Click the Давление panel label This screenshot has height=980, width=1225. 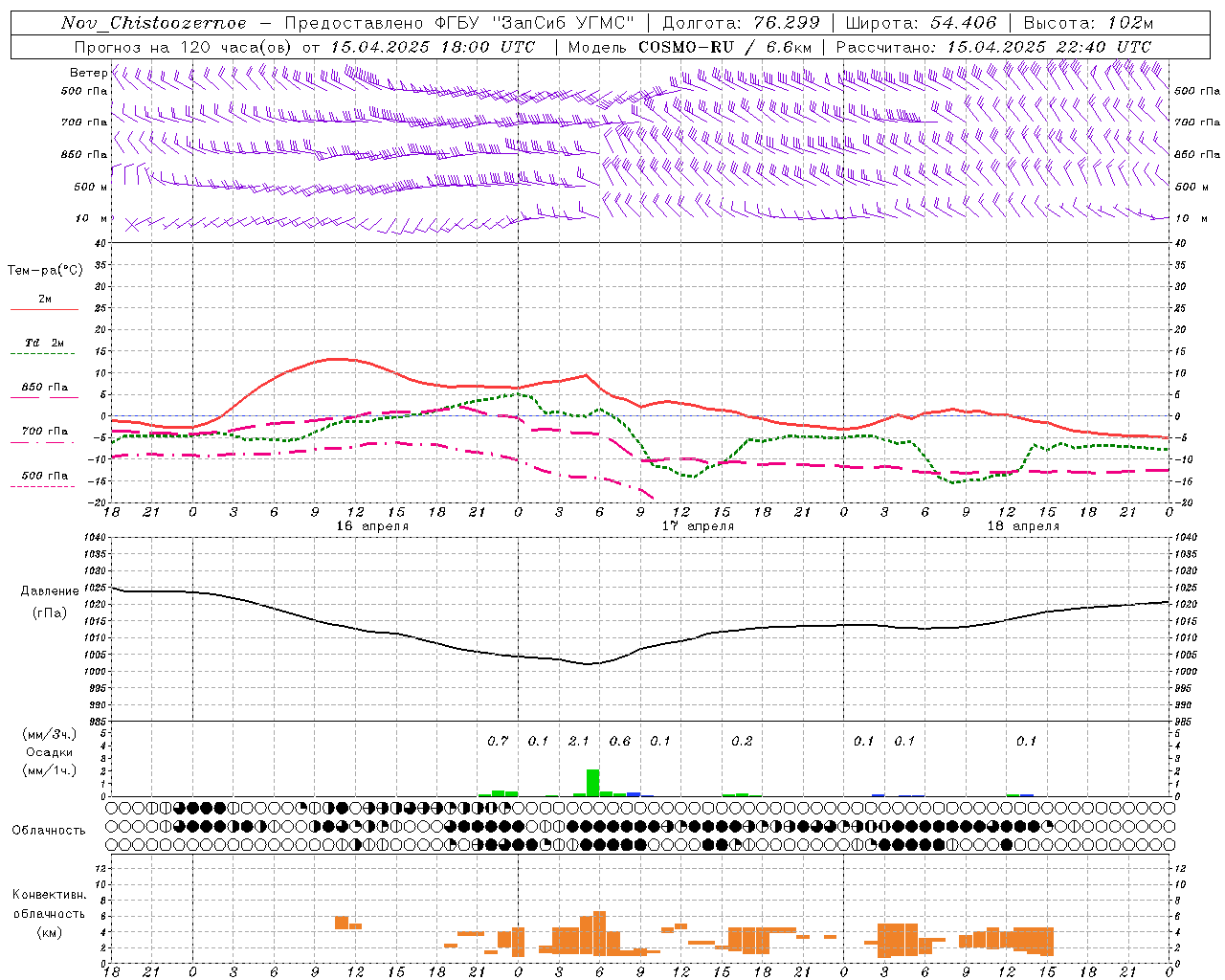[50, 591]
